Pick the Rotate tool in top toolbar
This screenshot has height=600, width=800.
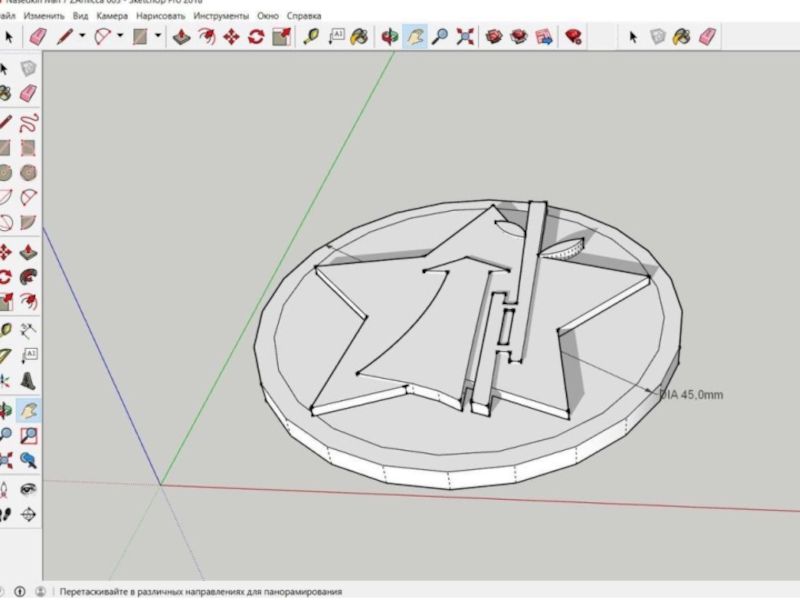tap(256, 37)
